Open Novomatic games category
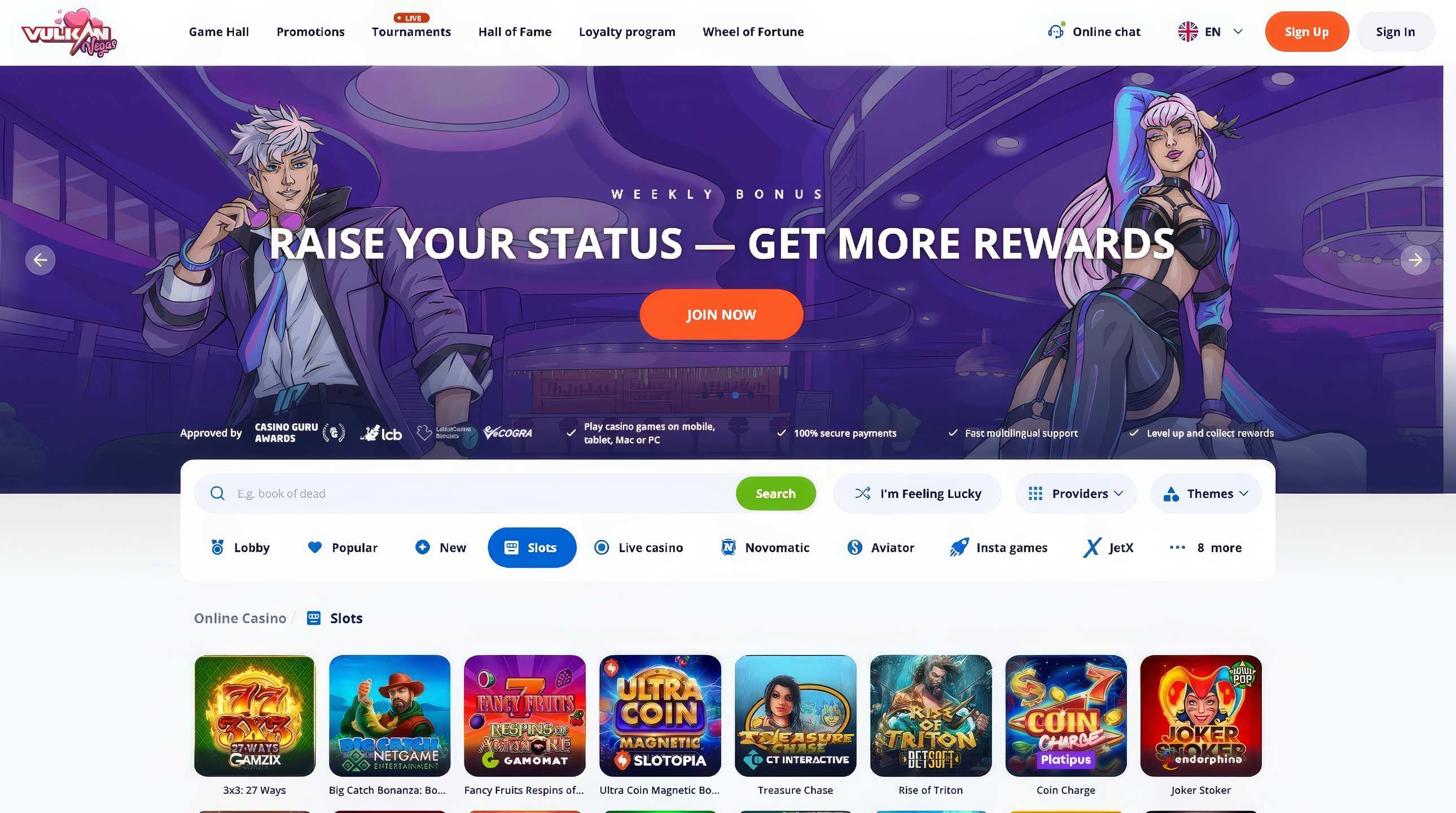The image size is (1456, 813). [765, 547]
